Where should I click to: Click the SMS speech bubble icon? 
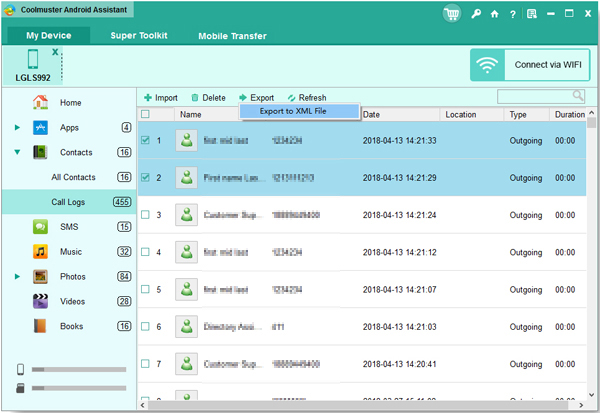[x=40, y=227]
